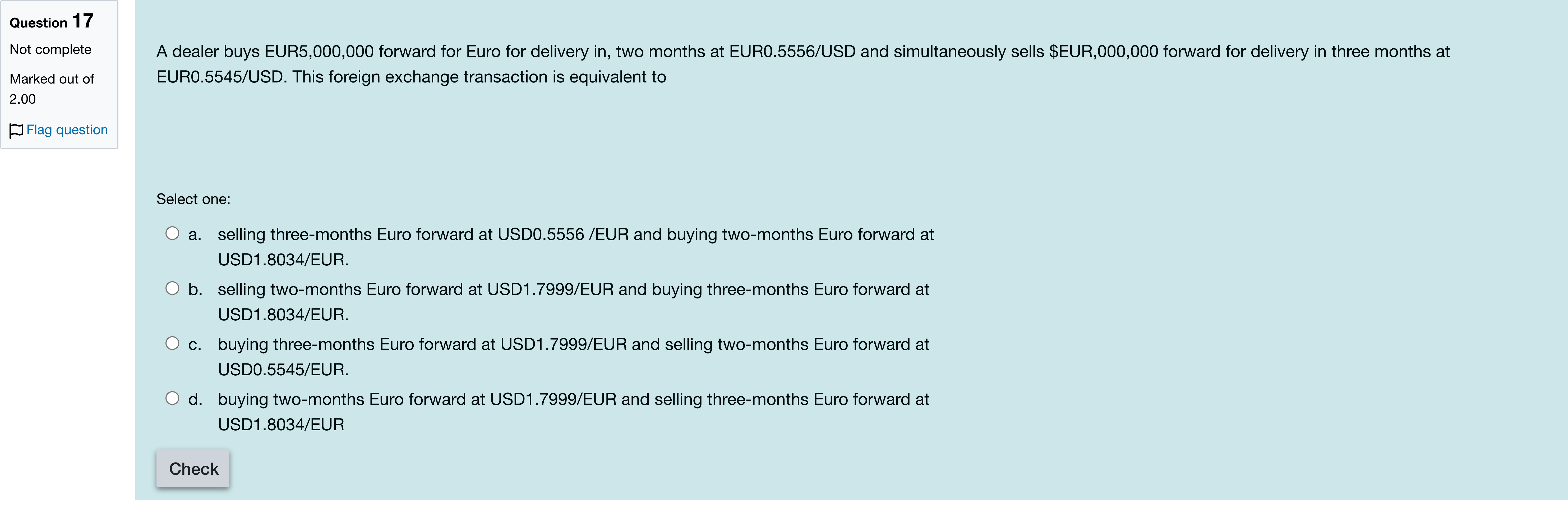Mark radio button for option d
This screenshot has width=1568, height=517.
pyautogui.click(x=172, y=398)
